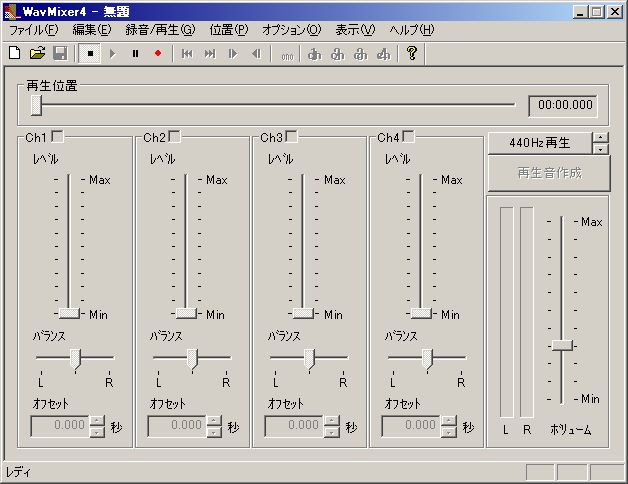Decrease Ch2 オフセット with the down arrow
Screen dimensions: 628x484
click(x=214, y=432)
